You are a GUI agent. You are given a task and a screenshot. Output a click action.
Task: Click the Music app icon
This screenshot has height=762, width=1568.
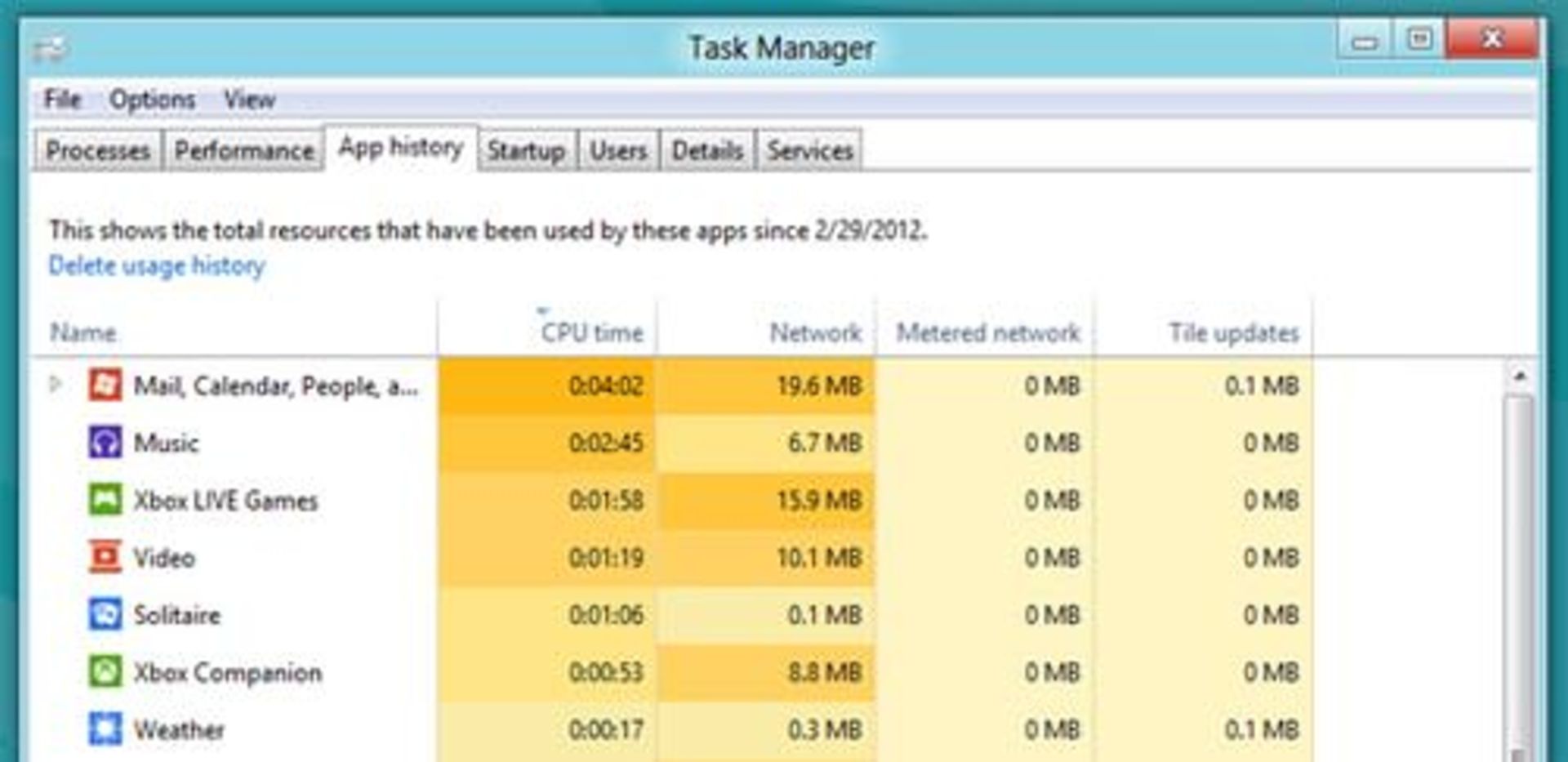coord(105,442)
